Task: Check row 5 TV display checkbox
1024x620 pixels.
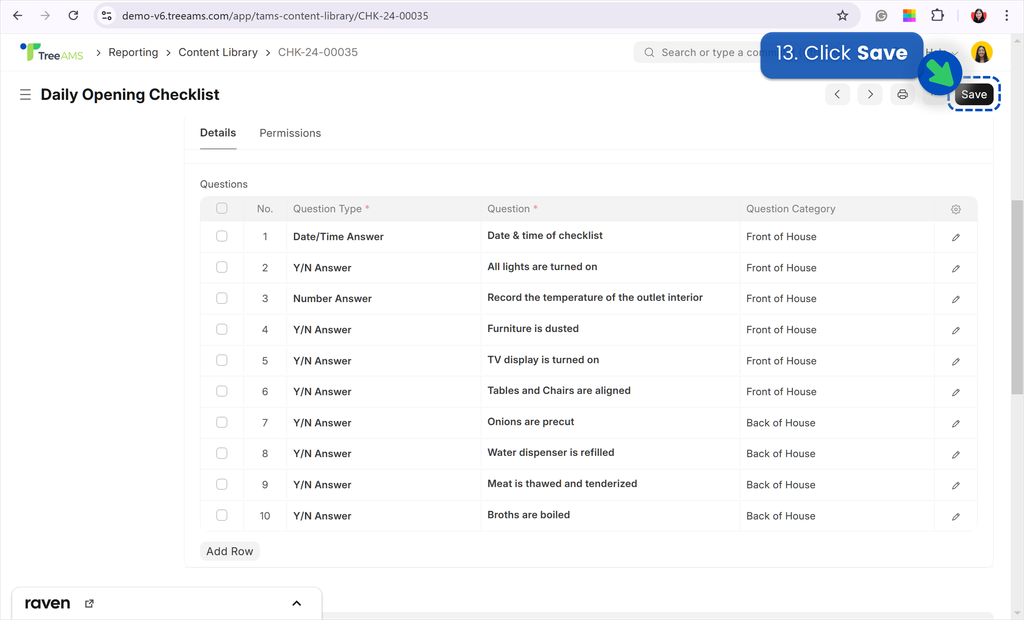Action: [x=221, y=360]
